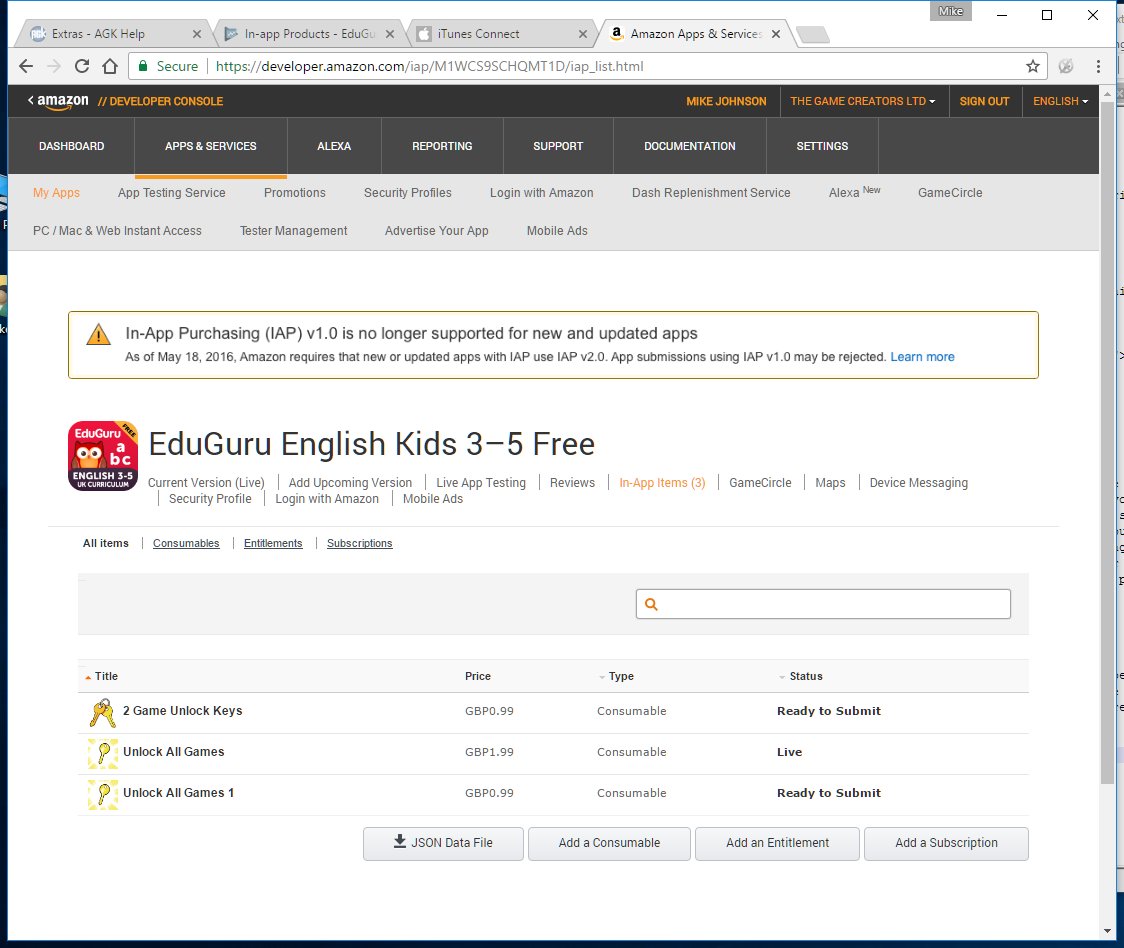
Task: Download the JSON Data File
Action: click(x=443, y=843)
